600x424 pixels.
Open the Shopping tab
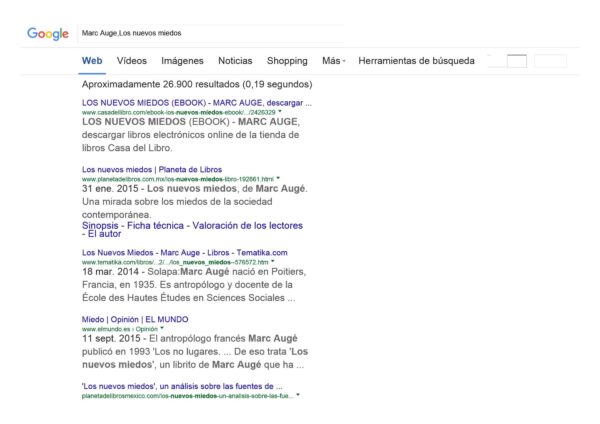pyautogui.click(x=287, y=61)
